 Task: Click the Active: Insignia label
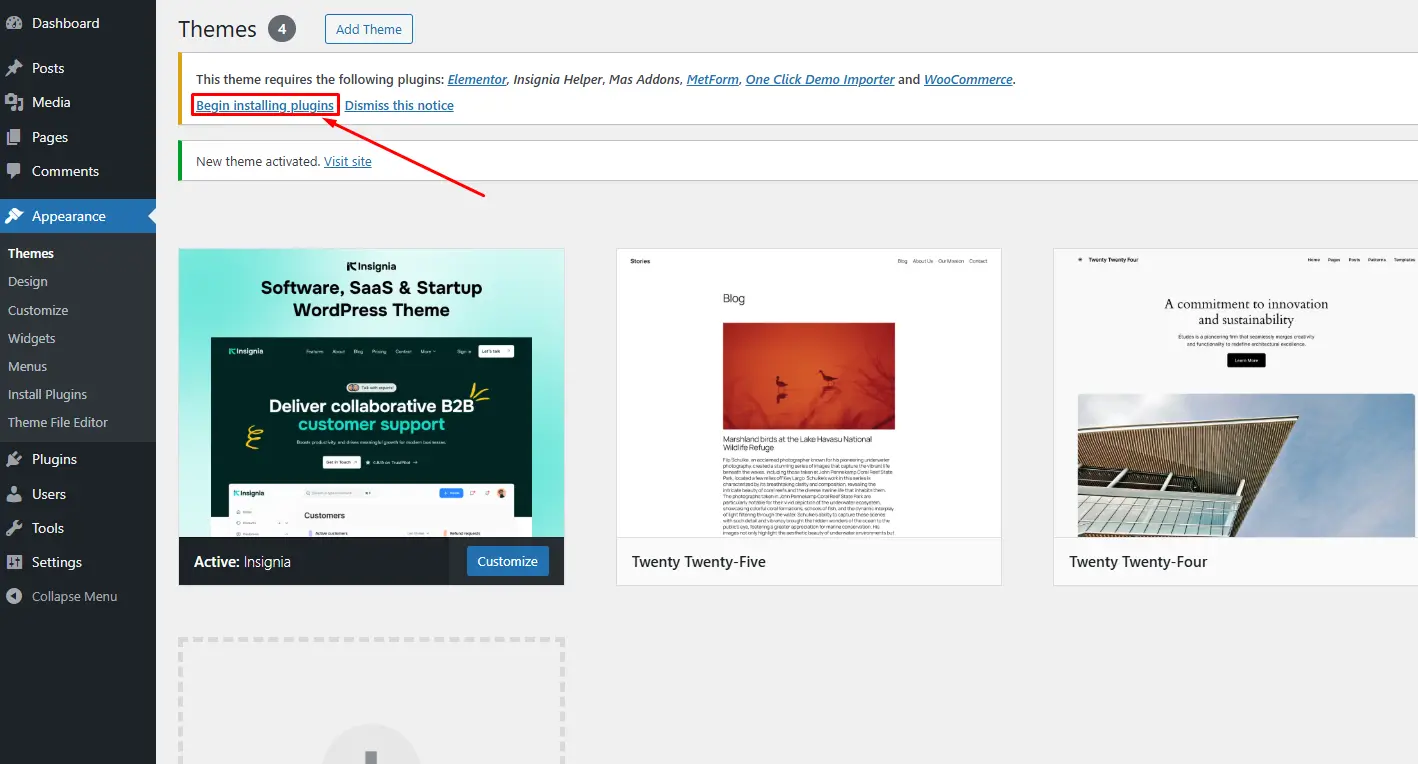coord(242,562)
